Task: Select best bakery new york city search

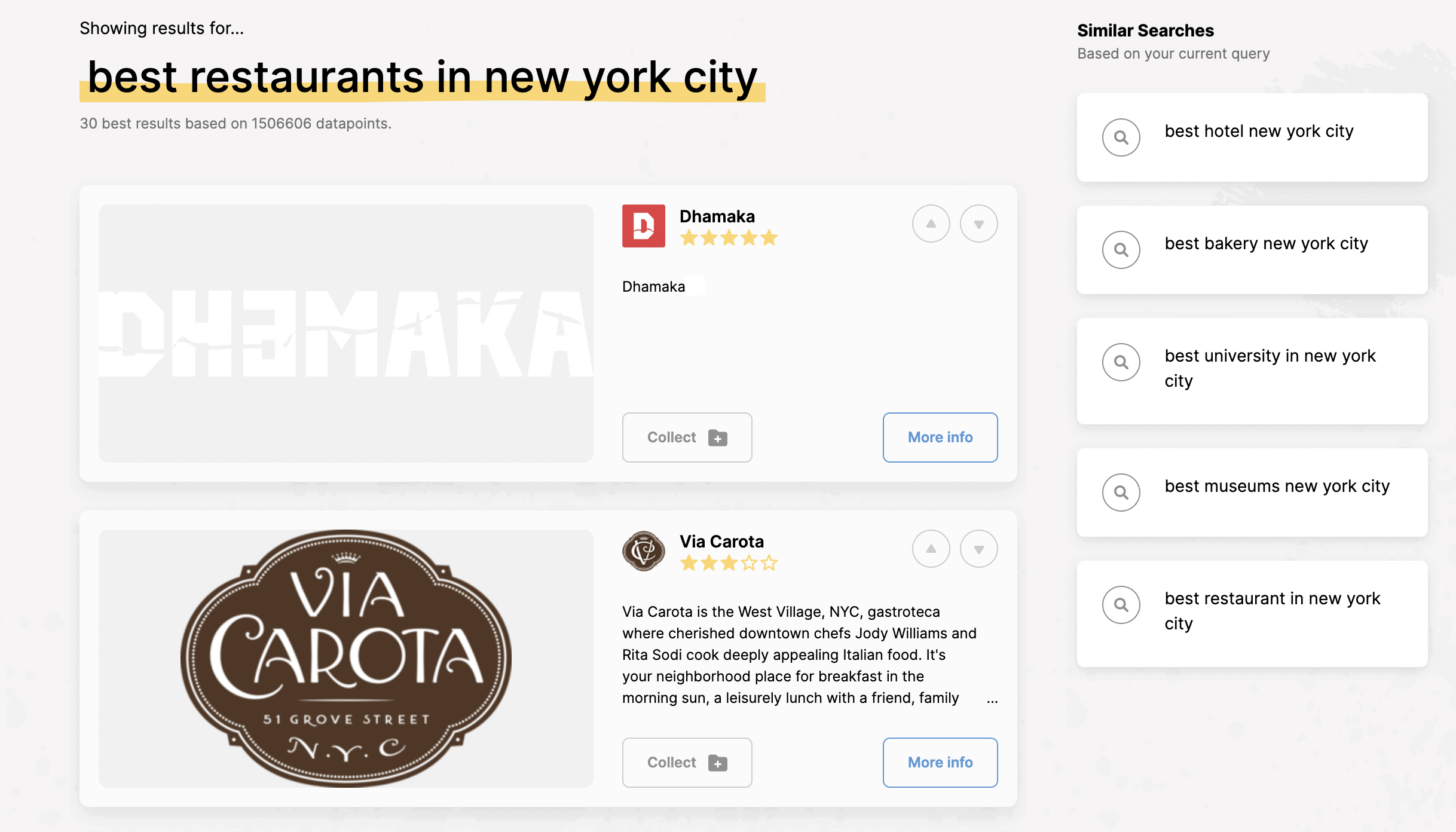Action: pyautogui.click(x=1252, y=250)
